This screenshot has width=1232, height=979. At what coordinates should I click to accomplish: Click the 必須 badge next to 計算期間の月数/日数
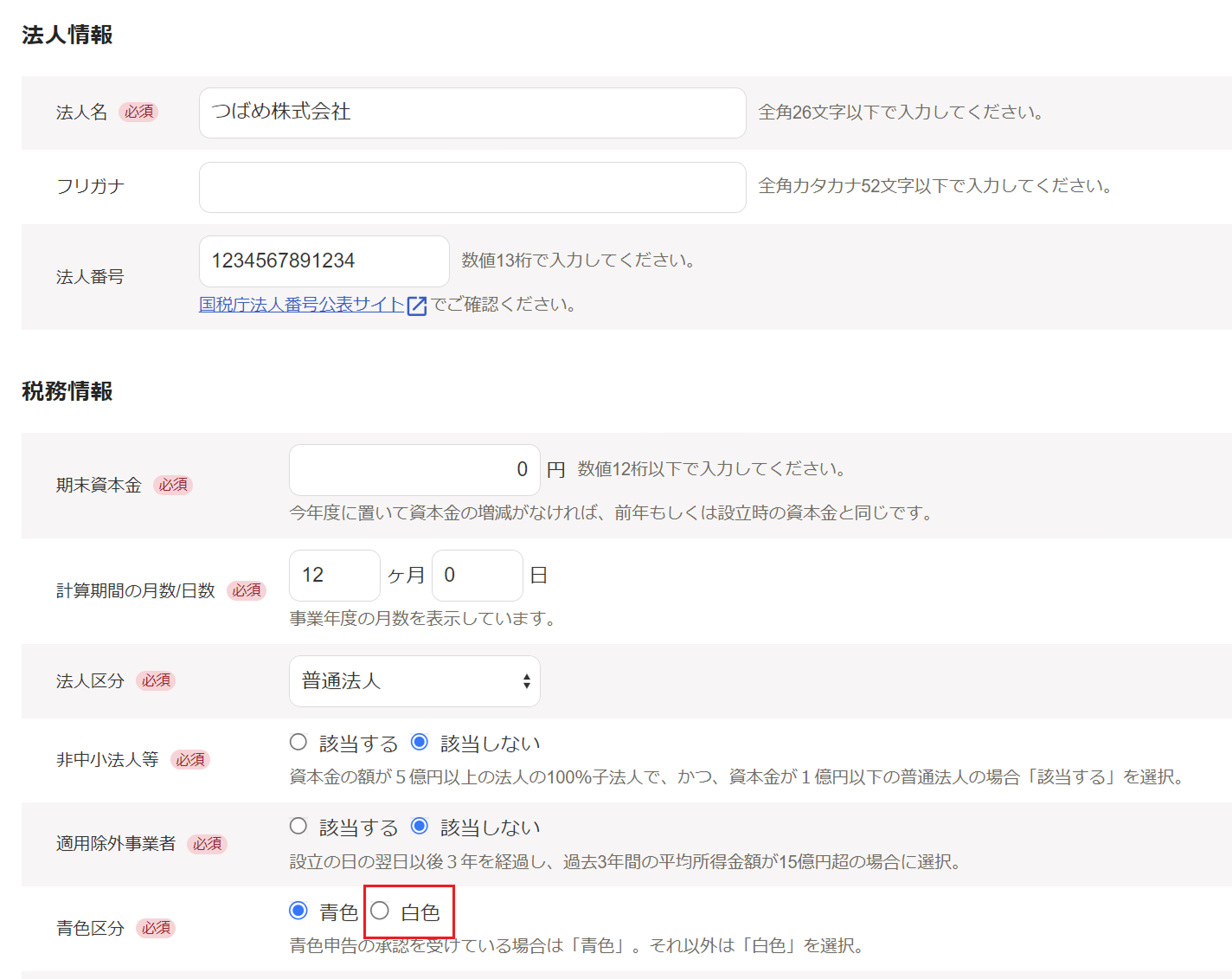point(247,590)
